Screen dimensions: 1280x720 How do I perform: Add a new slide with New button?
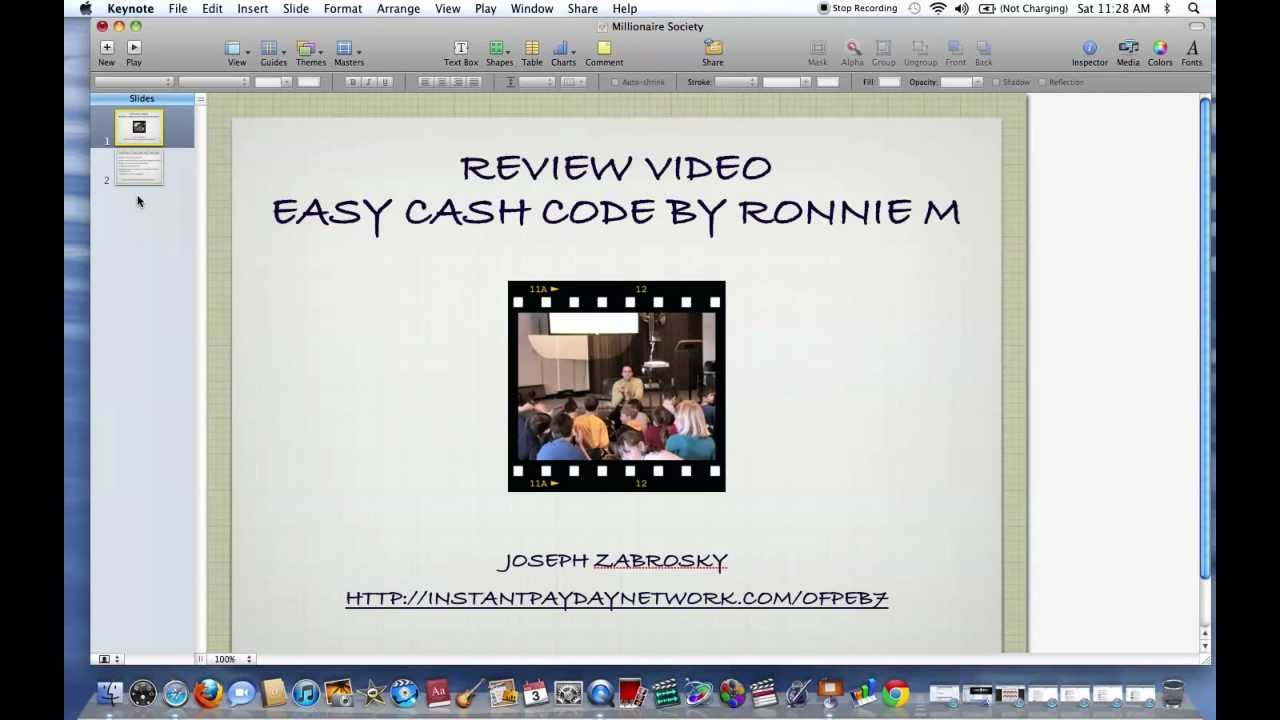[106, 53]
